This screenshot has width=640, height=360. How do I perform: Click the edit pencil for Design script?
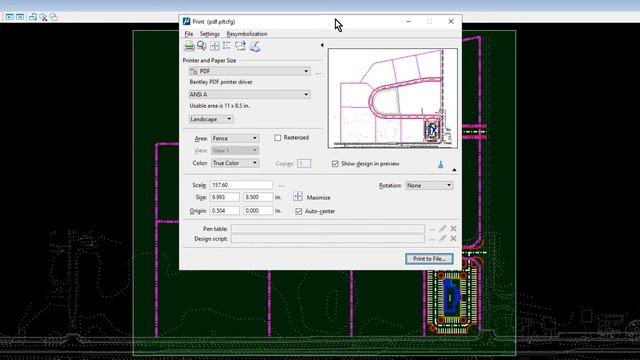tap(443, 238)
